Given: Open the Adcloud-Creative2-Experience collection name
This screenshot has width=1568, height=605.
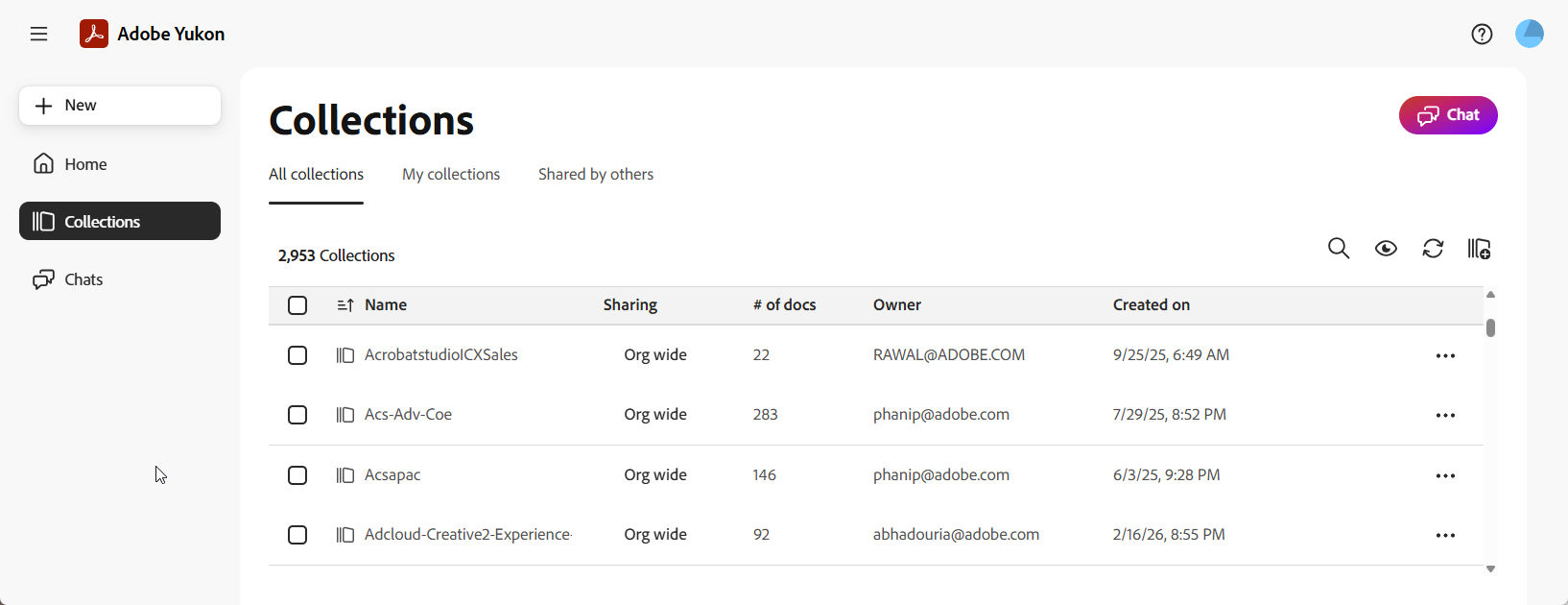Looking at the screenshot, I should [x=468, y=535].
